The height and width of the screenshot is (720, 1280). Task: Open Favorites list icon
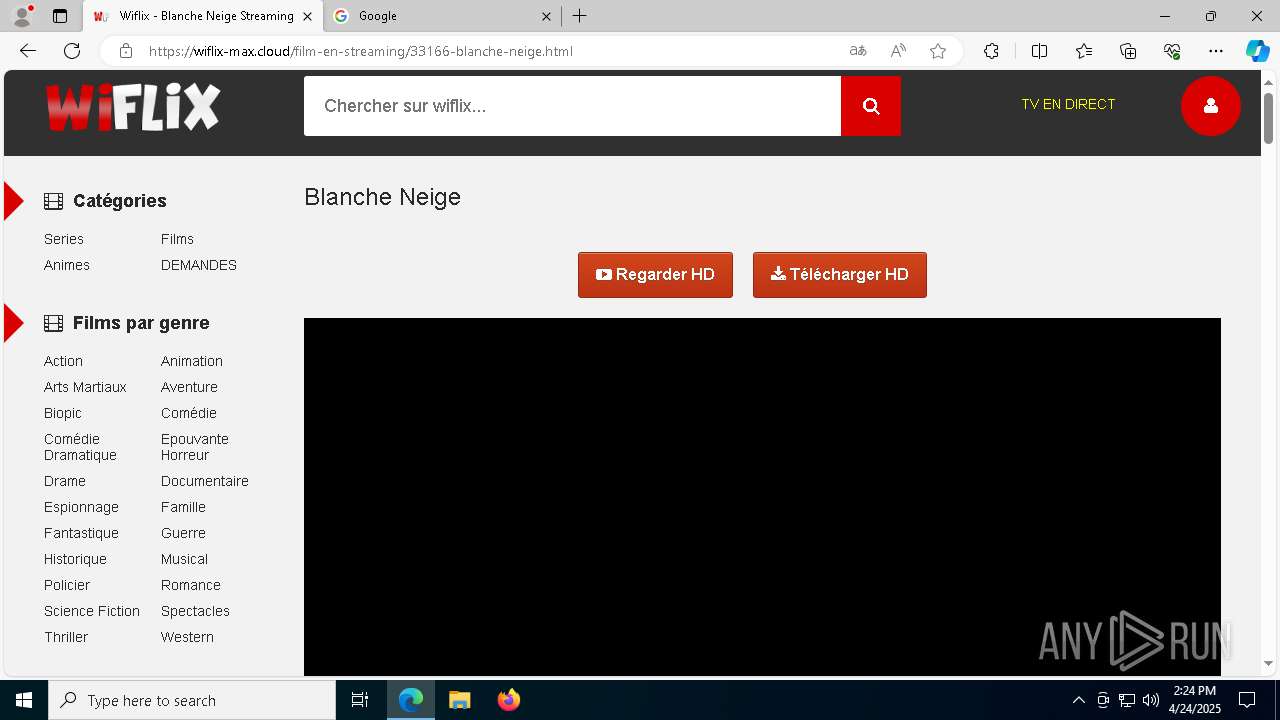click(1084, 51)
